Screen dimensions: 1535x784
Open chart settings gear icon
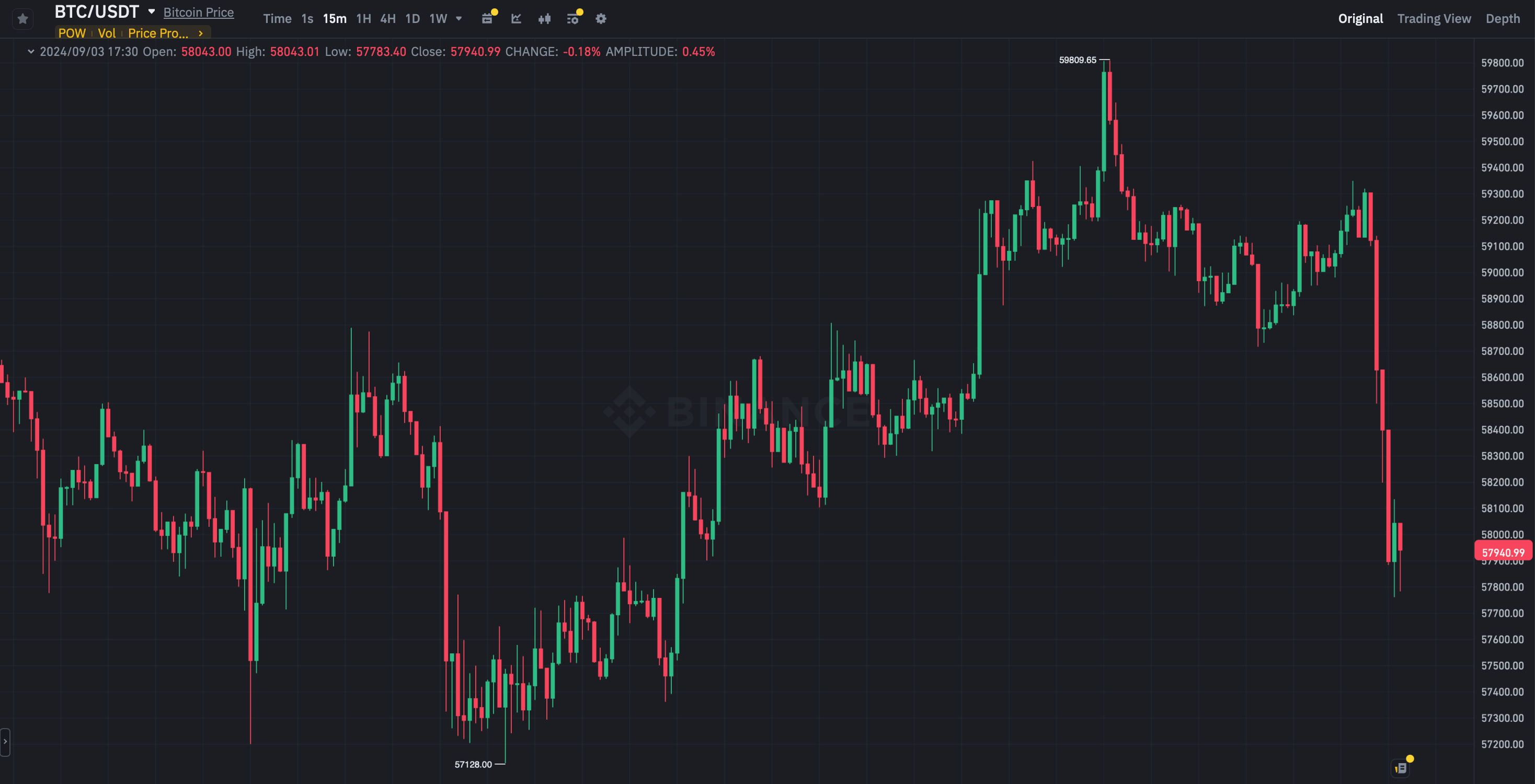coord(601,18)
